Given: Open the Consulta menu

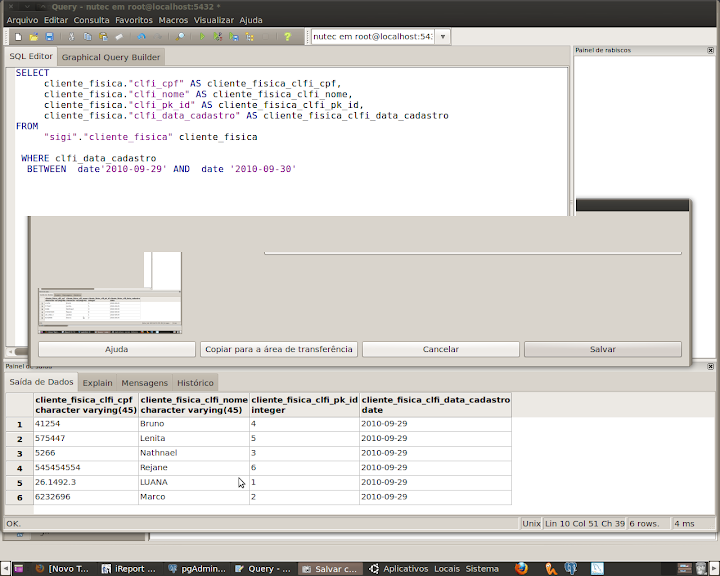Looking at the screenshot, I should pos(91,20).
